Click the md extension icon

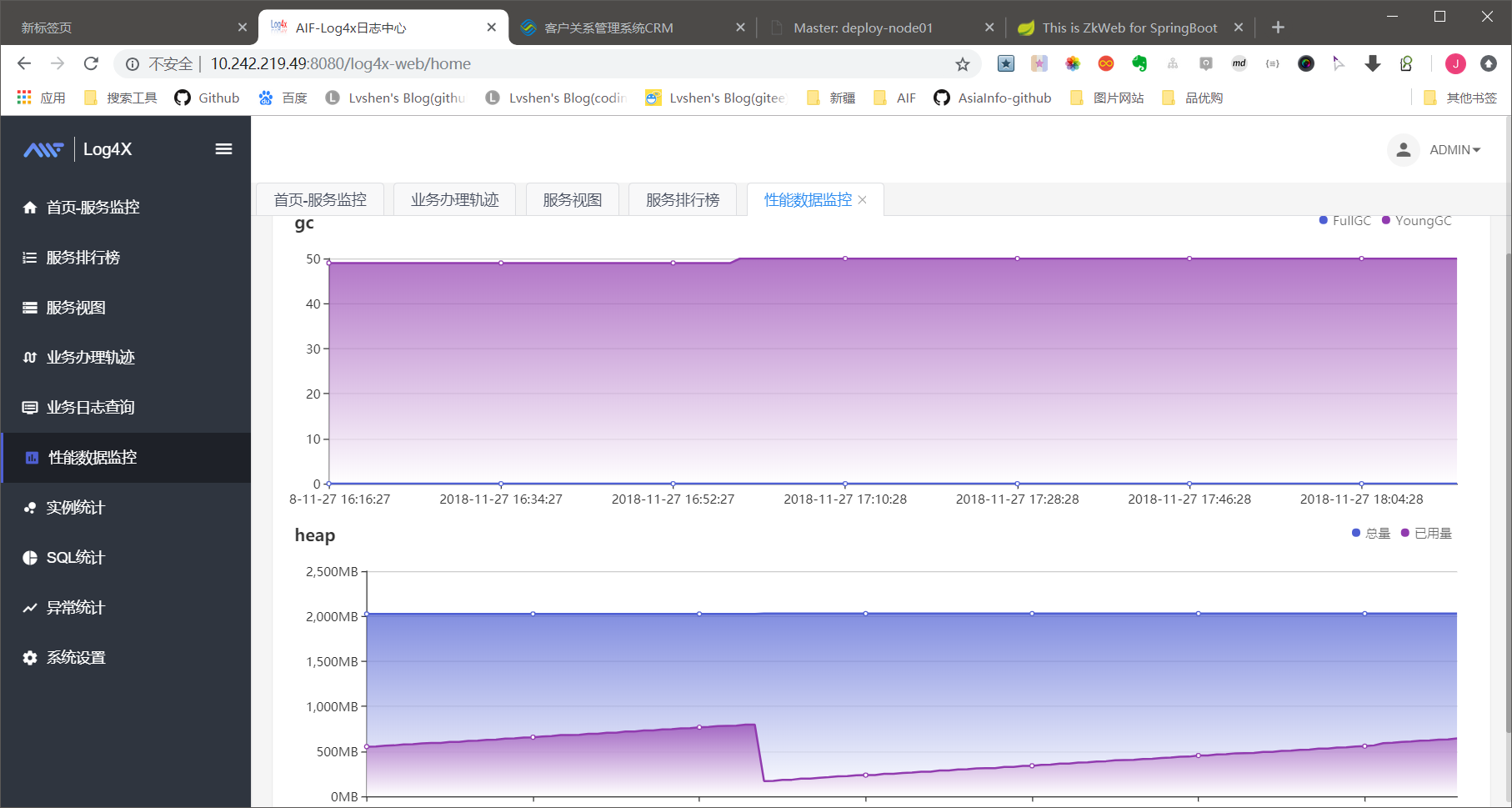(x=1239, y=63)
